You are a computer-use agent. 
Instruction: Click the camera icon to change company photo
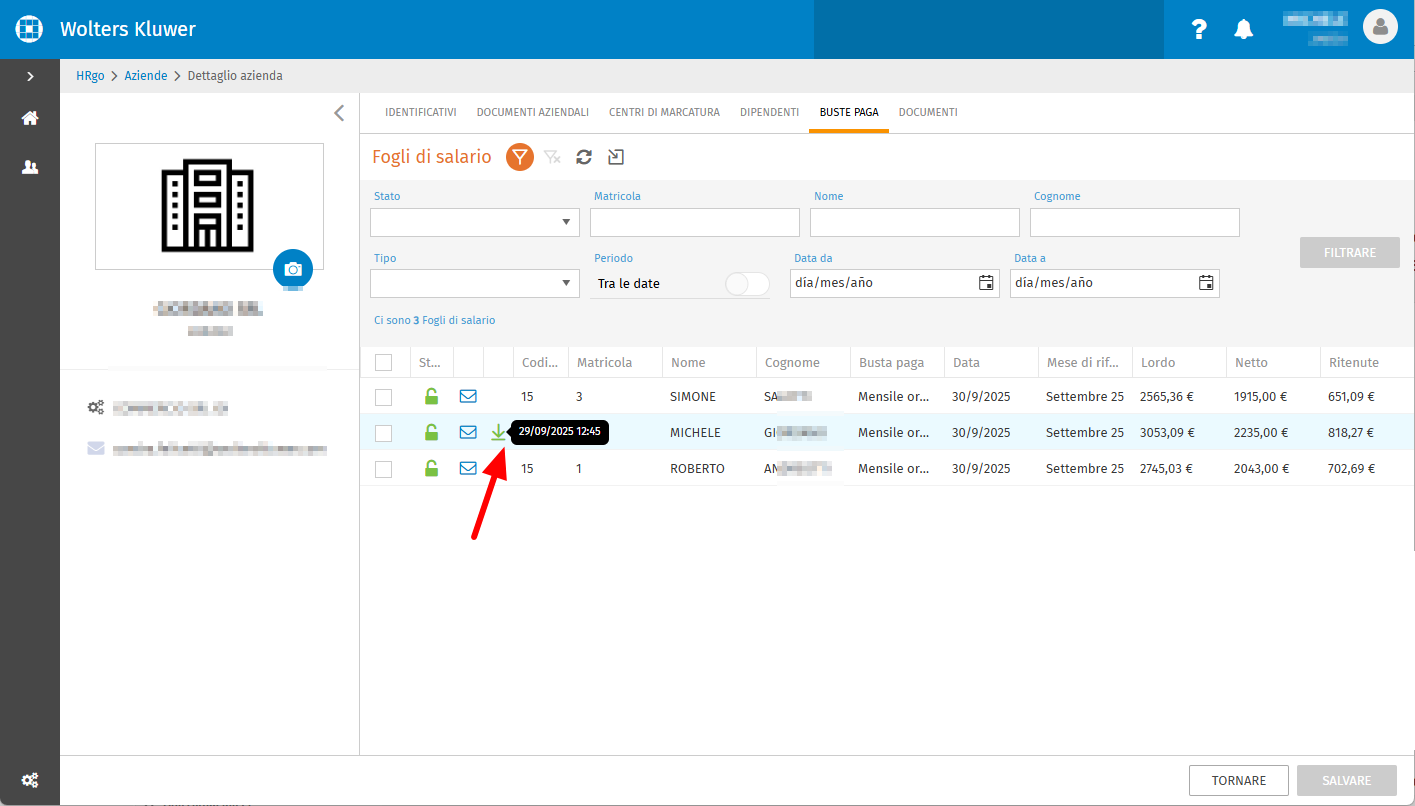[293, 269]
